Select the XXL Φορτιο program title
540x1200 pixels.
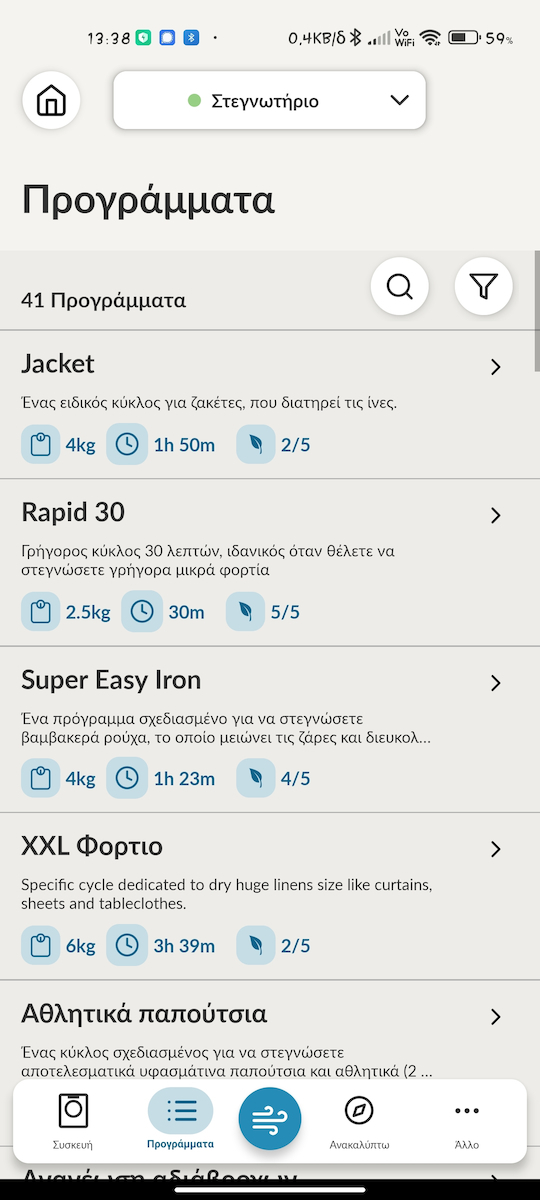[92, 847]
